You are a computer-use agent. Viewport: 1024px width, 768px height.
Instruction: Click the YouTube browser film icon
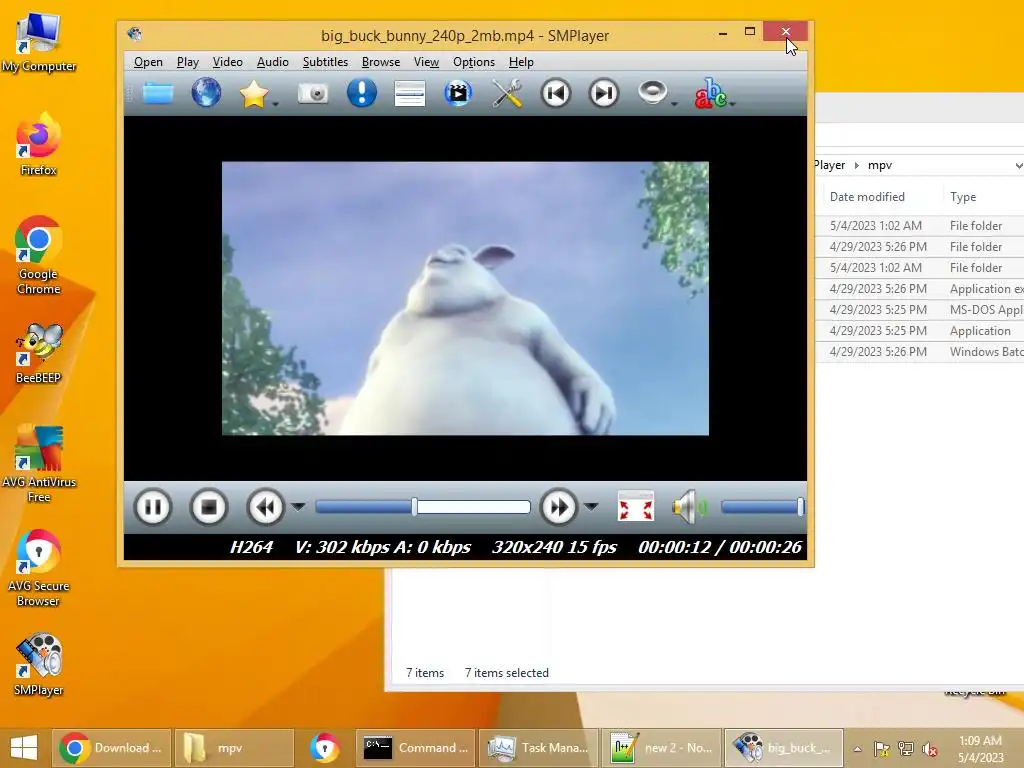click(458, 93)
